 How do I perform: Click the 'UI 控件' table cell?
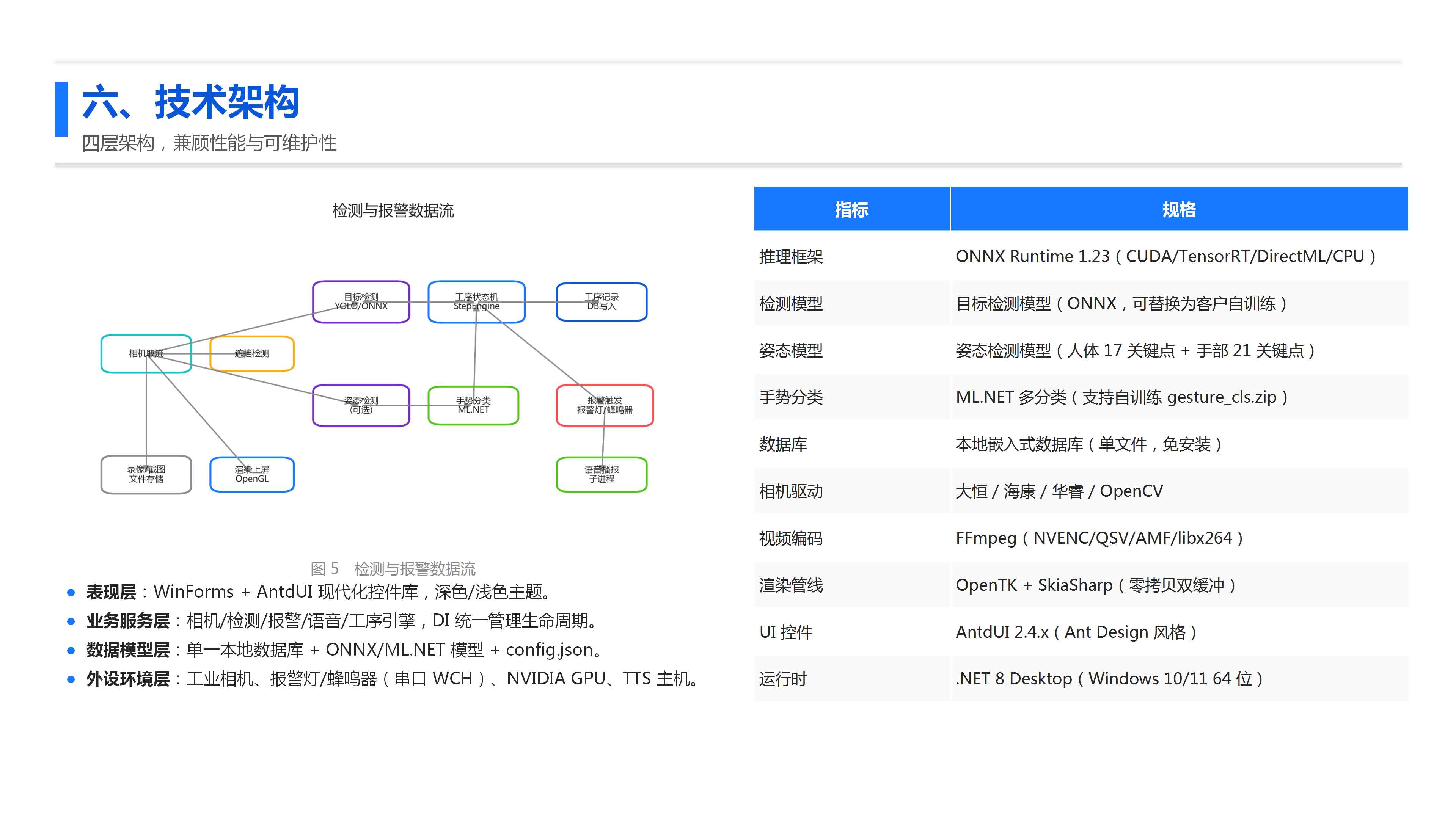(852, 632)
